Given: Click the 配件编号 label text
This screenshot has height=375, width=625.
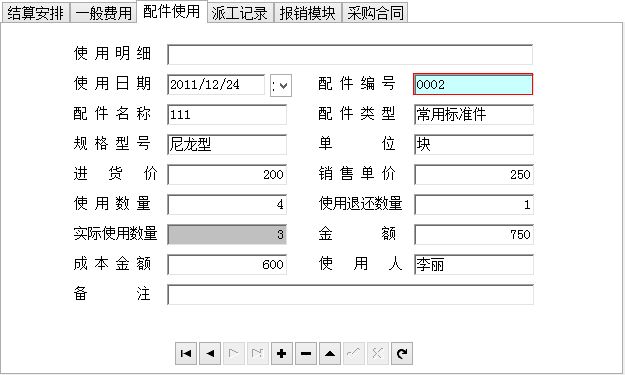Looking at the screenshot, I should click(x=357, y=84).
